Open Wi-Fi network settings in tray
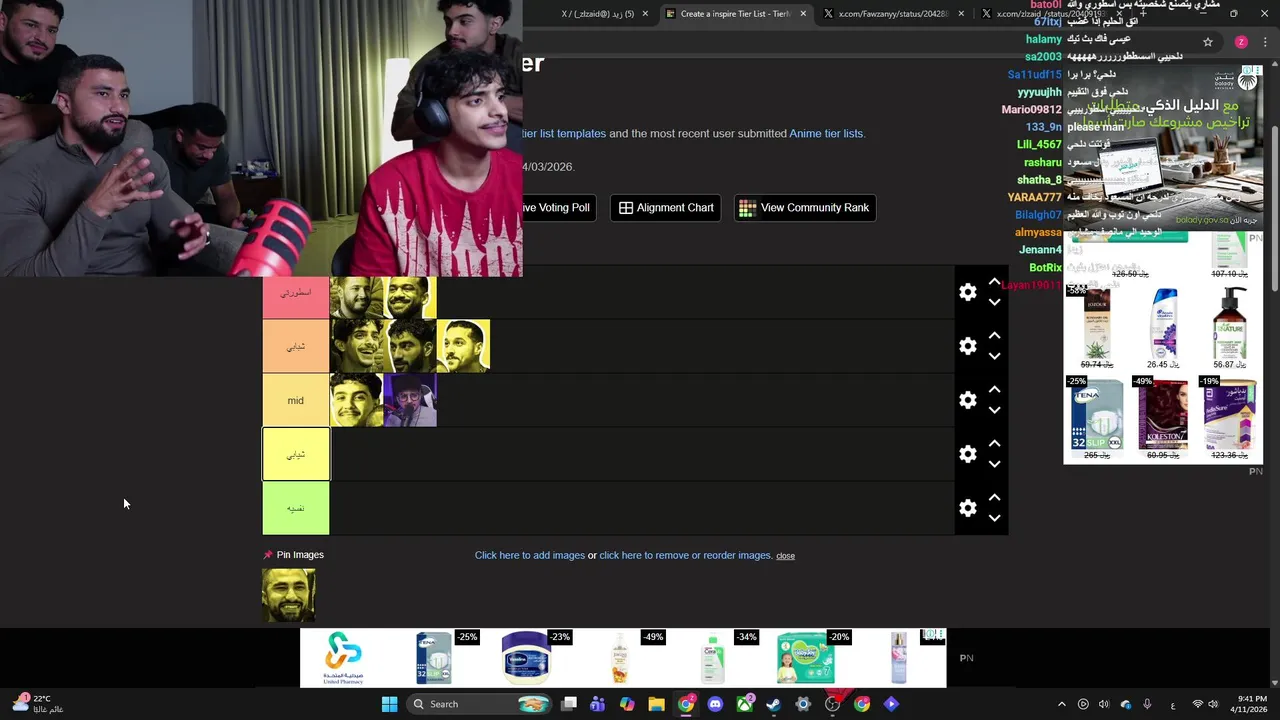Screen dimensions: 1280x720 pos(1198,704)
